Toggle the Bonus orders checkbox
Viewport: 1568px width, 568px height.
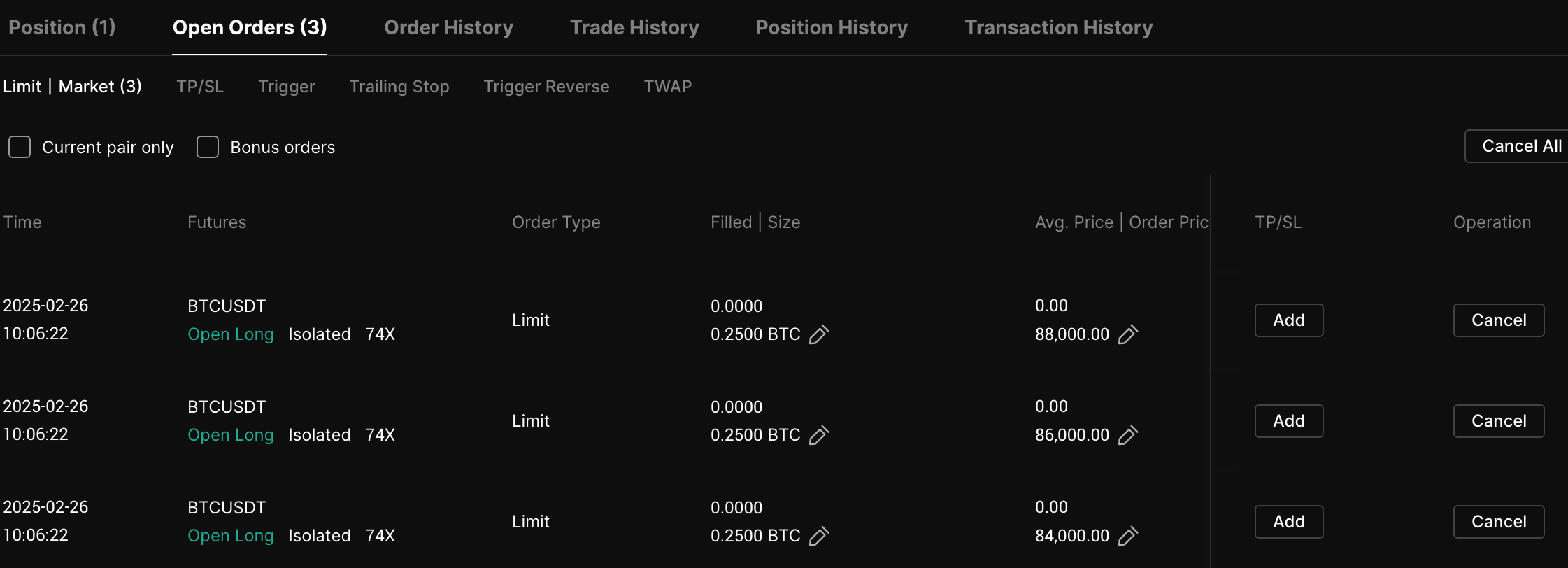tap(208, 147)
